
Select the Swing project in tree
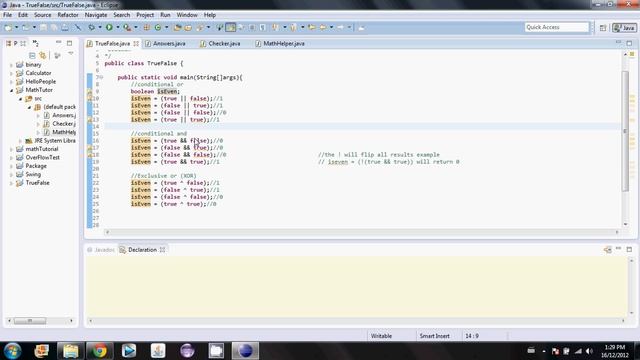(33, 174)
